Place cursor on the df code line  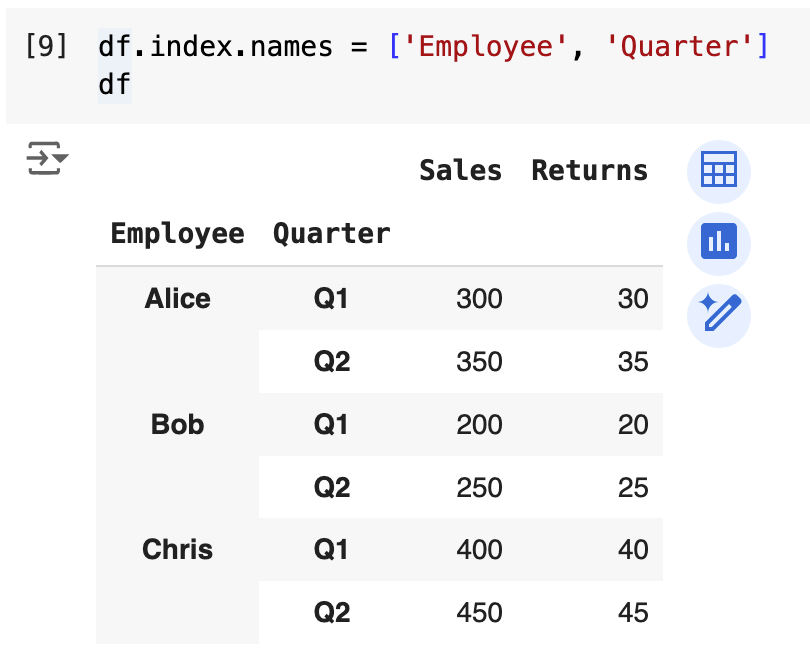pyautogui.click(x=114, y=85)
